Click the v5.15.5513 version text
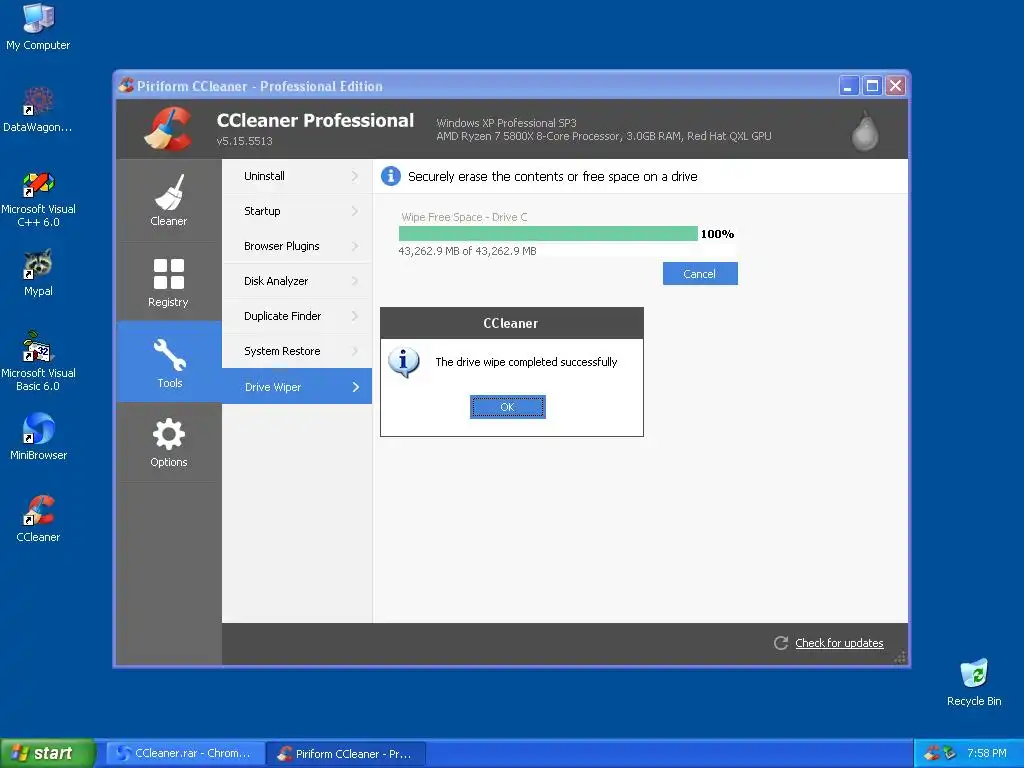The height and width of the screenshot is (768, 1024). (x=244, y=141)
